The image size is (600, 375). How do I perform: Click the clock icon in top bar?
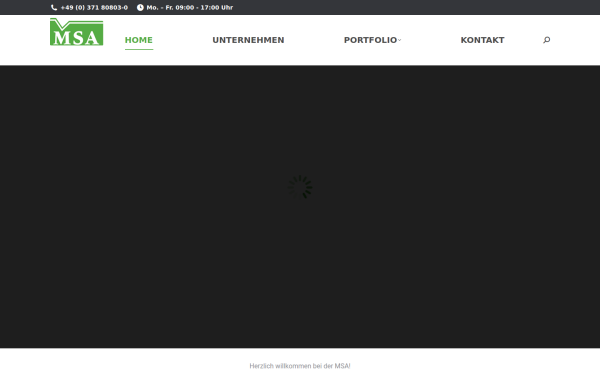tap(140, 7)
